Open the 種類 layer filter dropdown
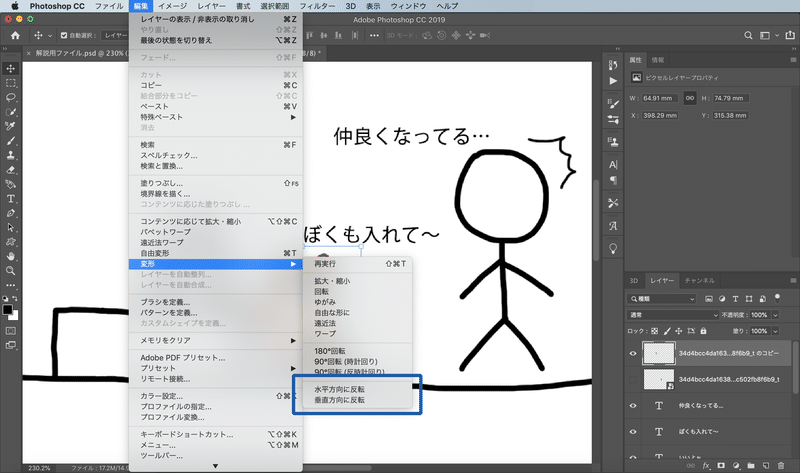This screenshot has height=473, width=800. (662, 299)
